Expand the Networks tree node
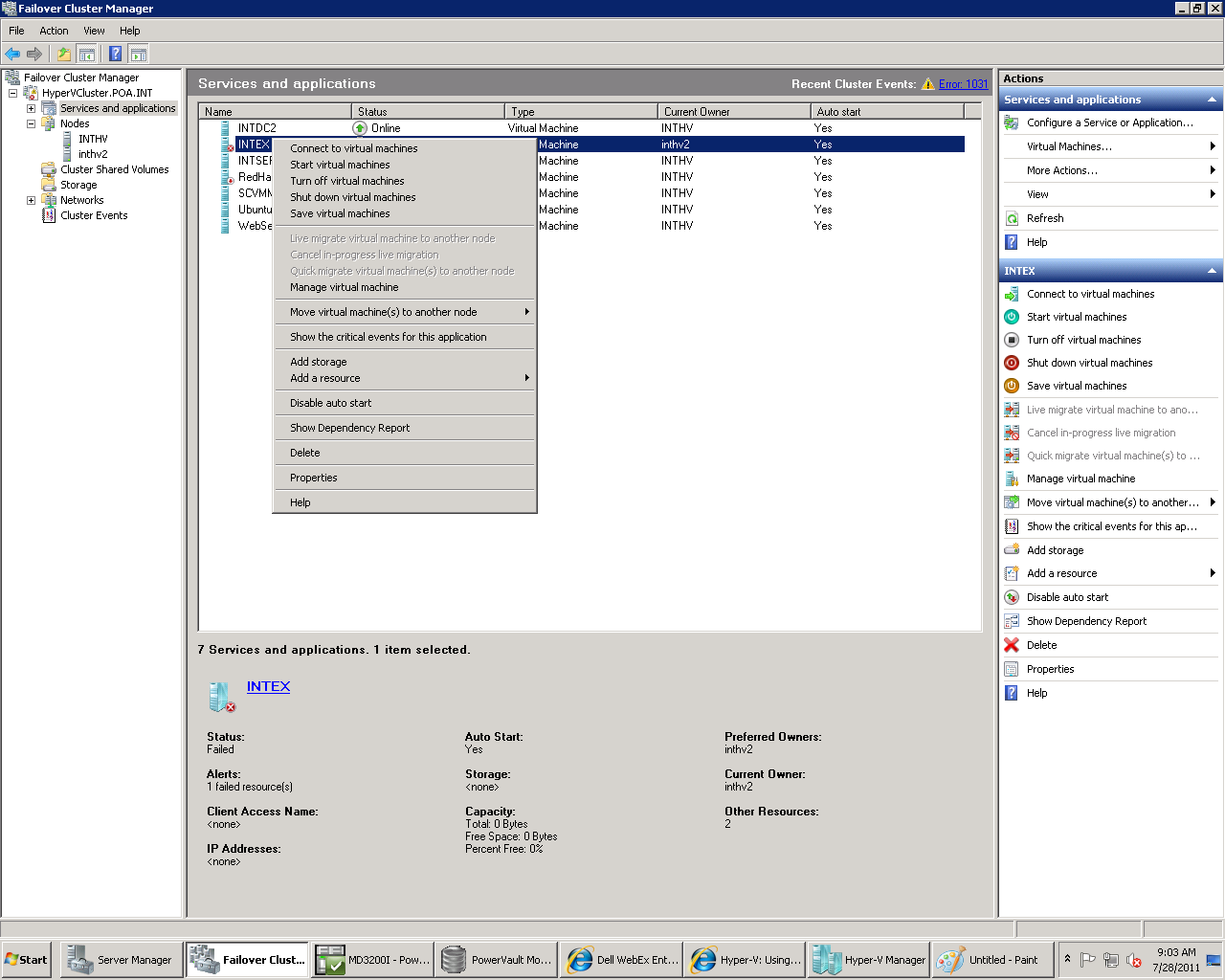 [x=31, y=200]
